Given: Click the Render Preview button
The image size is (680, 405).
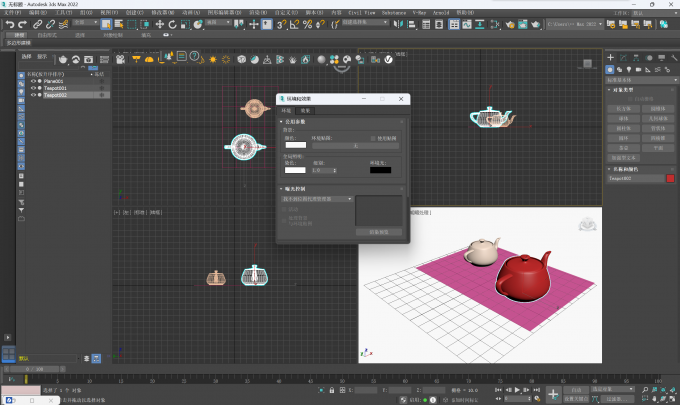Looking at the screenshot, I should pos(378,232).
